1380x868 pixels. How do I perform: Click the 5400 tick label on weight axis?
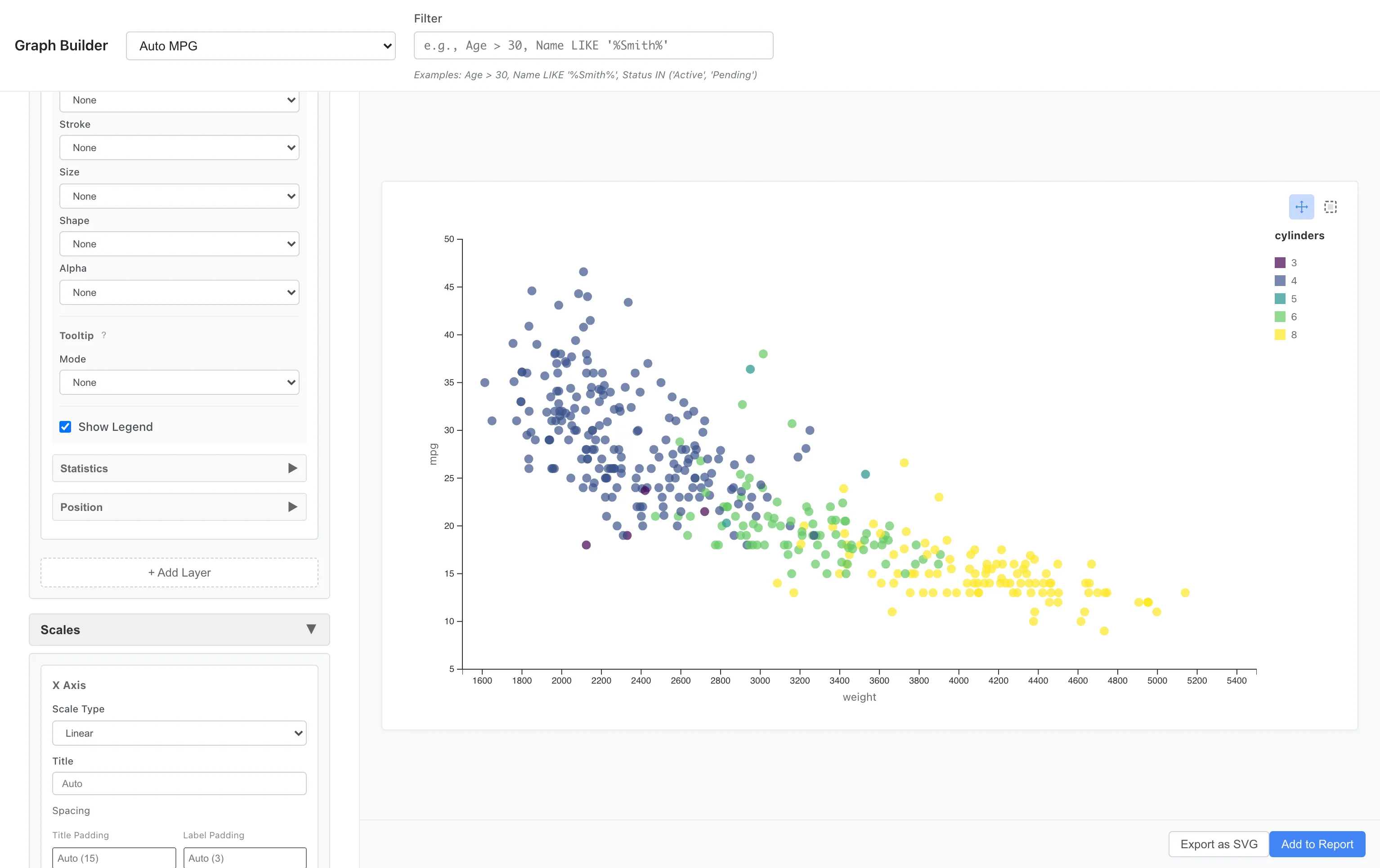click(1236, 680)
